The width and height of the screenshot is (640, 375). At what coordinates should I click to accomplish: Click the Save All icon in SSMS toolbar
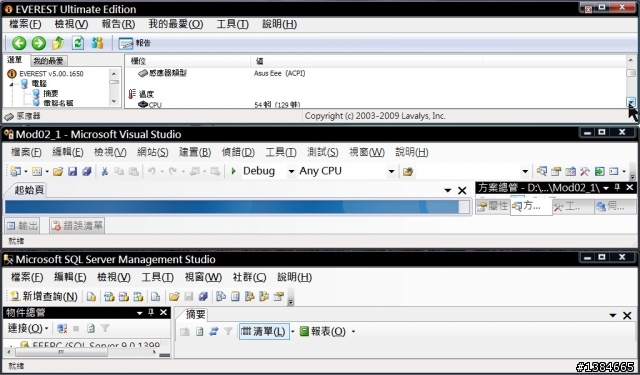tap(203, 297)
